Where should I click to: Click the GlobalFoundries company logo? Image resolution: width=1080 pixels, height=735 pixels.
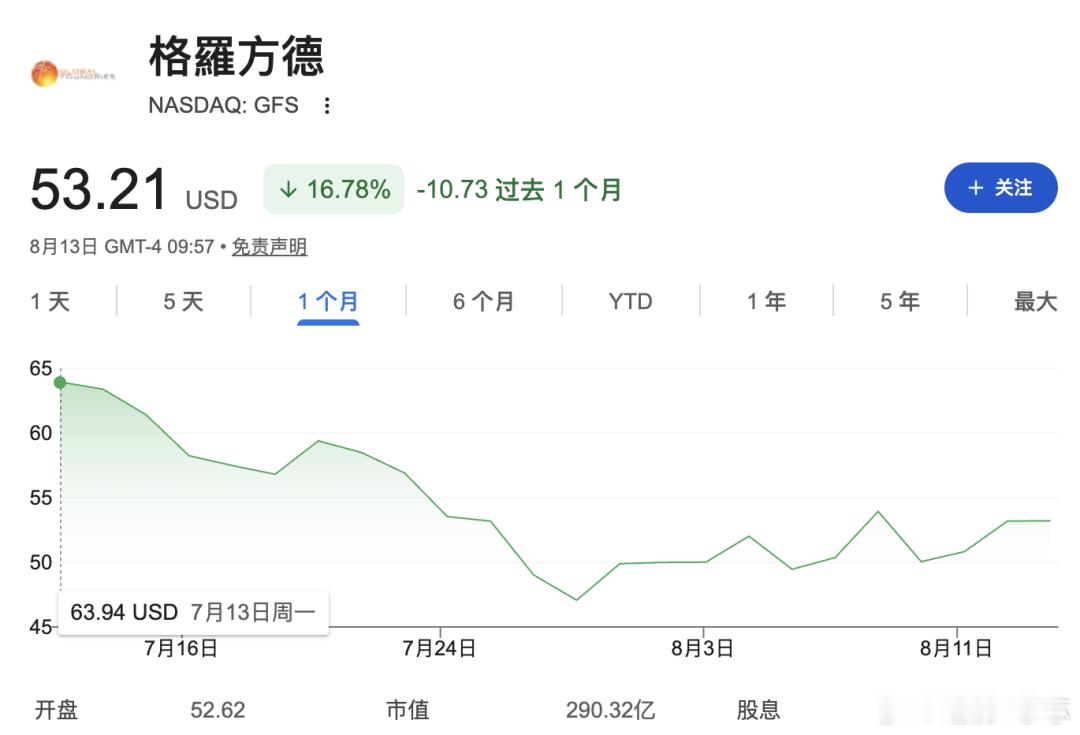(x=73, y=74)
